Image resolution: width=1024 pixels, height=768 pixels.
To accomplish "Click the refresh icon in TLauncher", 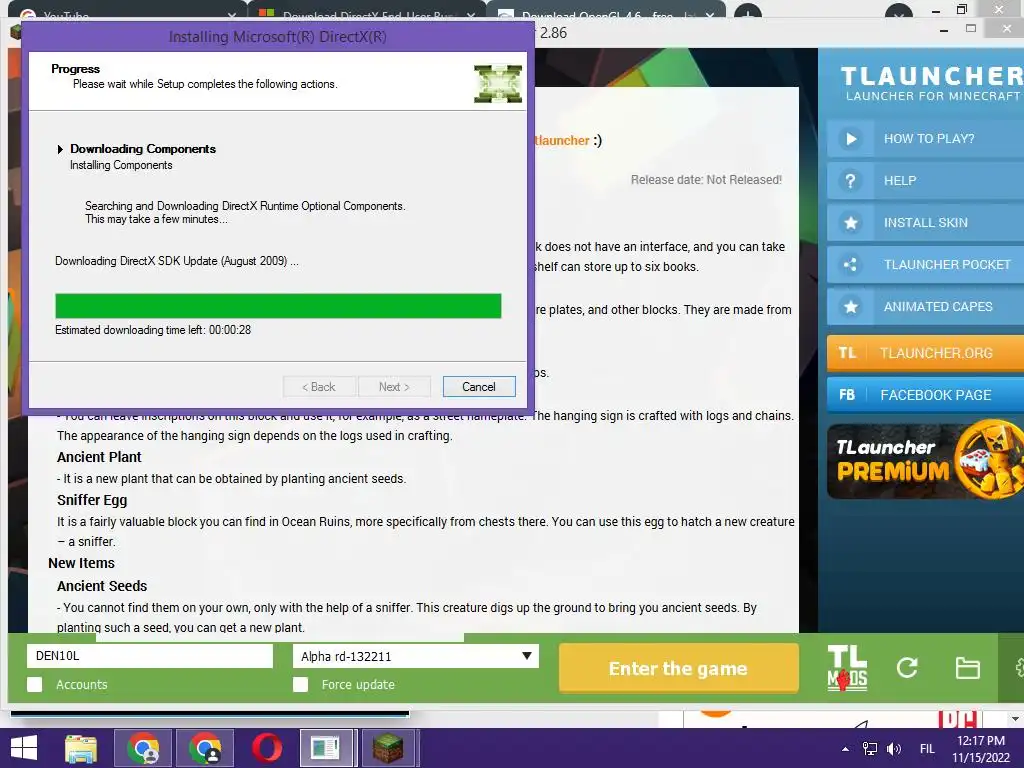I will [x=907, y=667].
